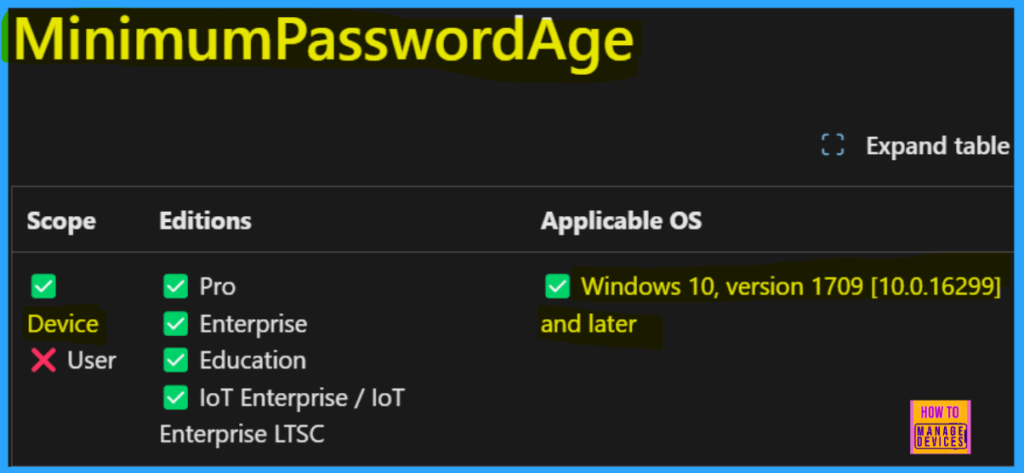Viewport: 1024px width, 473px height.
Task: Click the Enterprise LTSC text
Action: tap(241, 435)
